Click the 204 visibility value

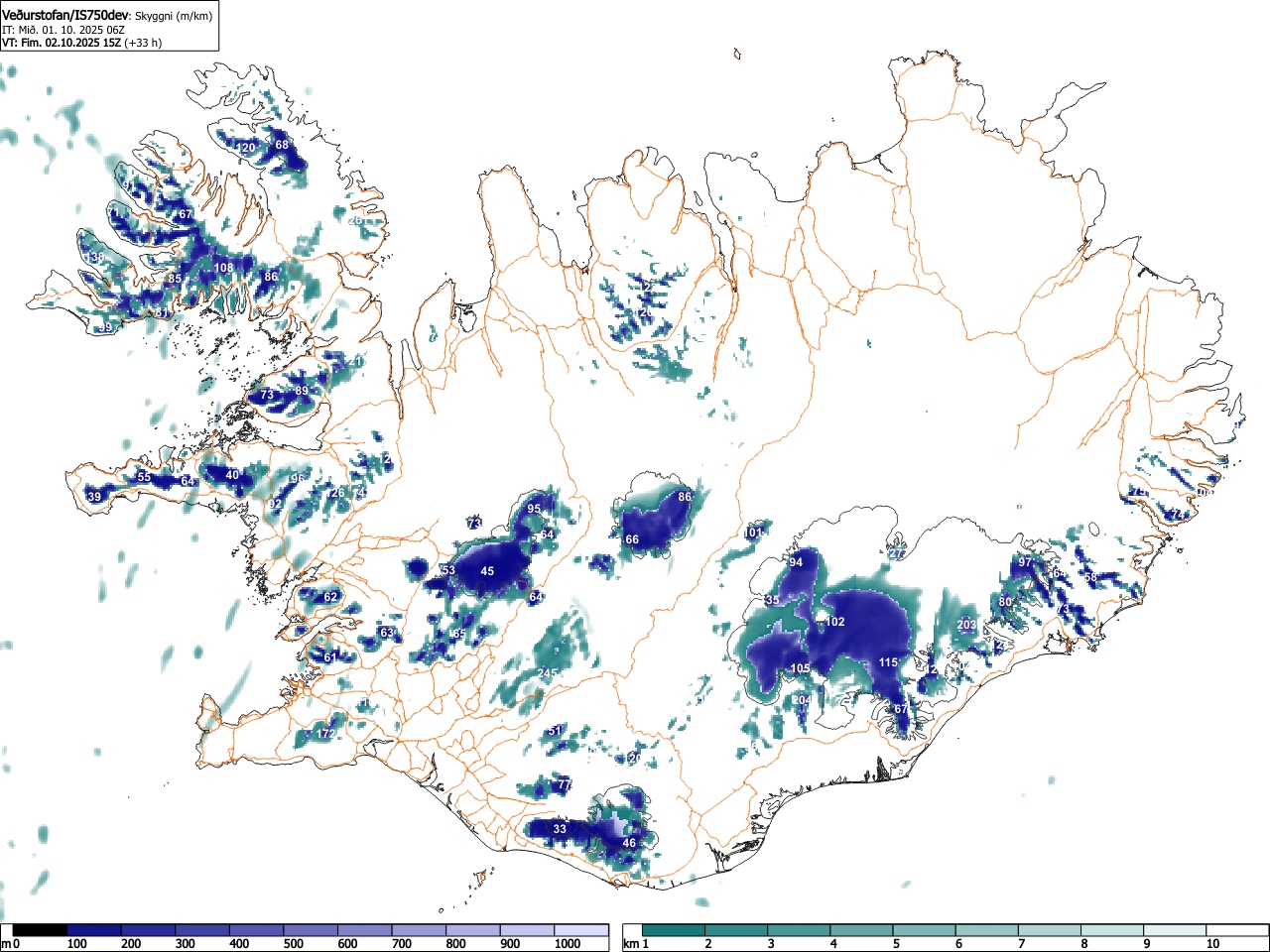coord(802,700)
